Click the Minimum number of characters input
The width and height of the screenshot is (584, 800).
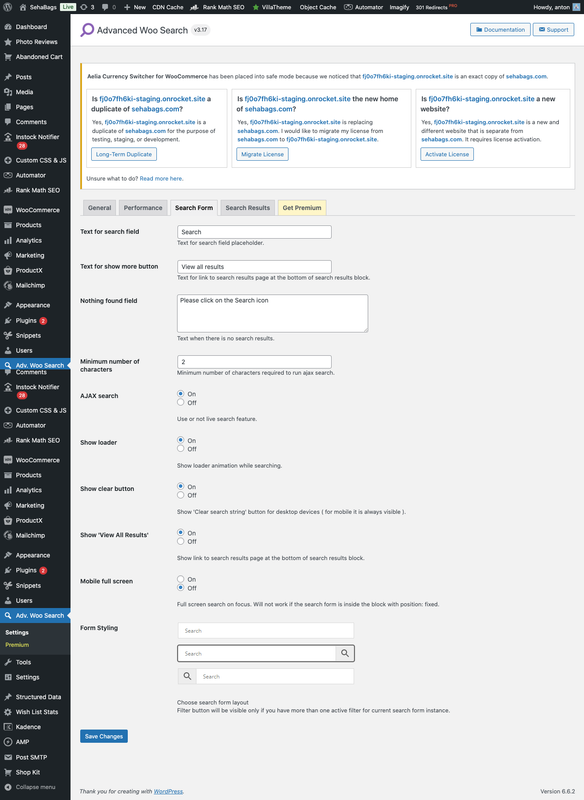pos(254,362)
